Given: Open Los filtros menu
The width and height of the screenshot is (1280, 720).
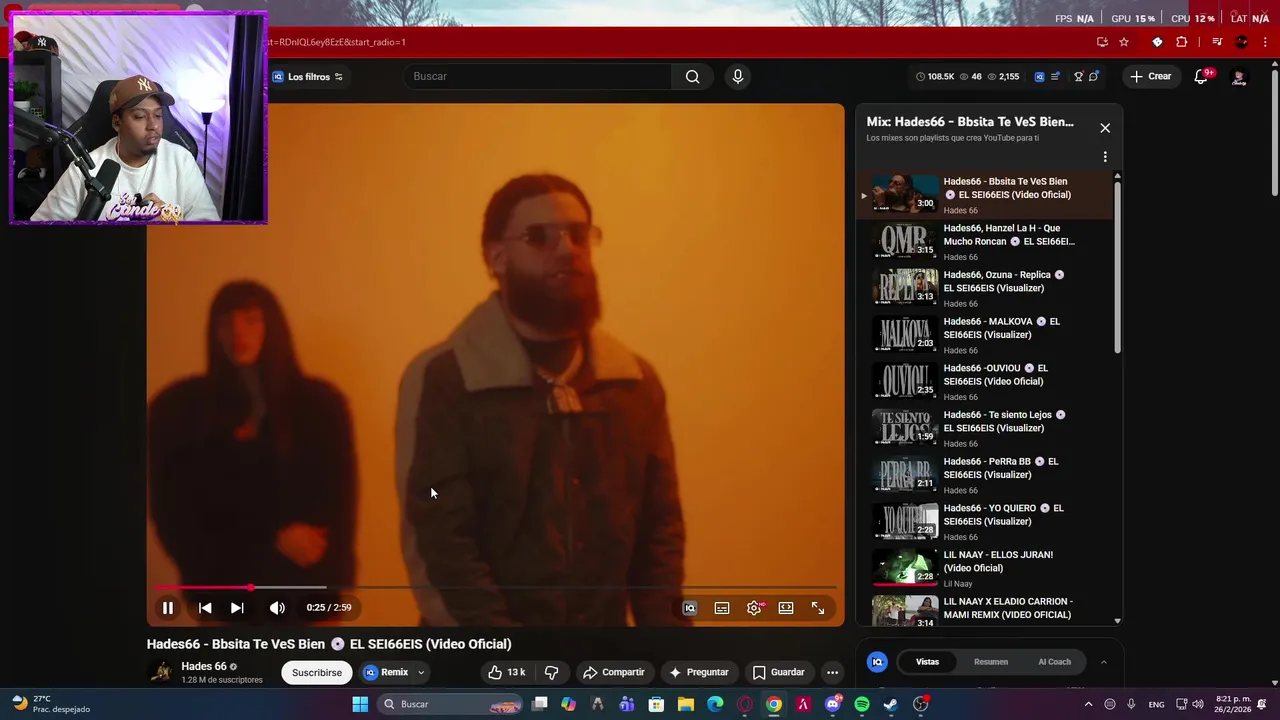Looking at the screenshot, I should pos(308,77).
